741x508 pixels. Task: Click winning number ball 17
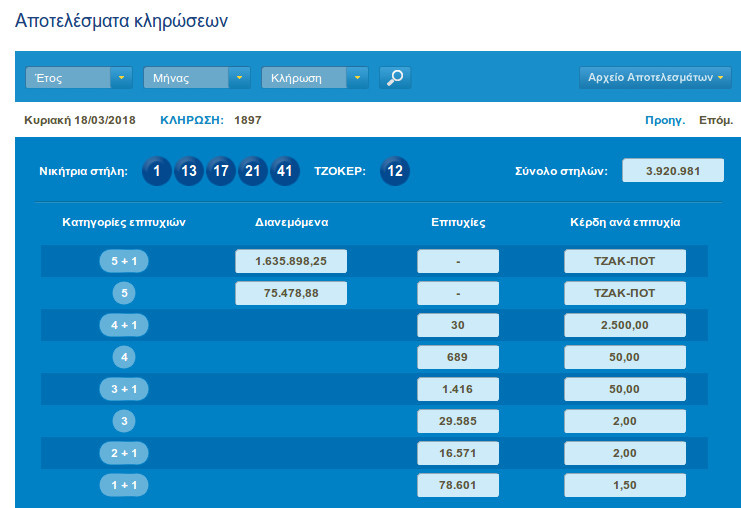point(221,171)
